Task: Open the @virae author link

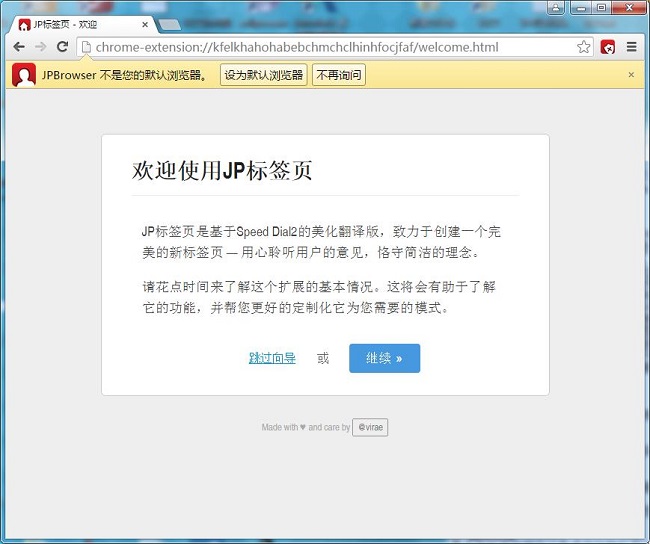Action: click(370, 427)
